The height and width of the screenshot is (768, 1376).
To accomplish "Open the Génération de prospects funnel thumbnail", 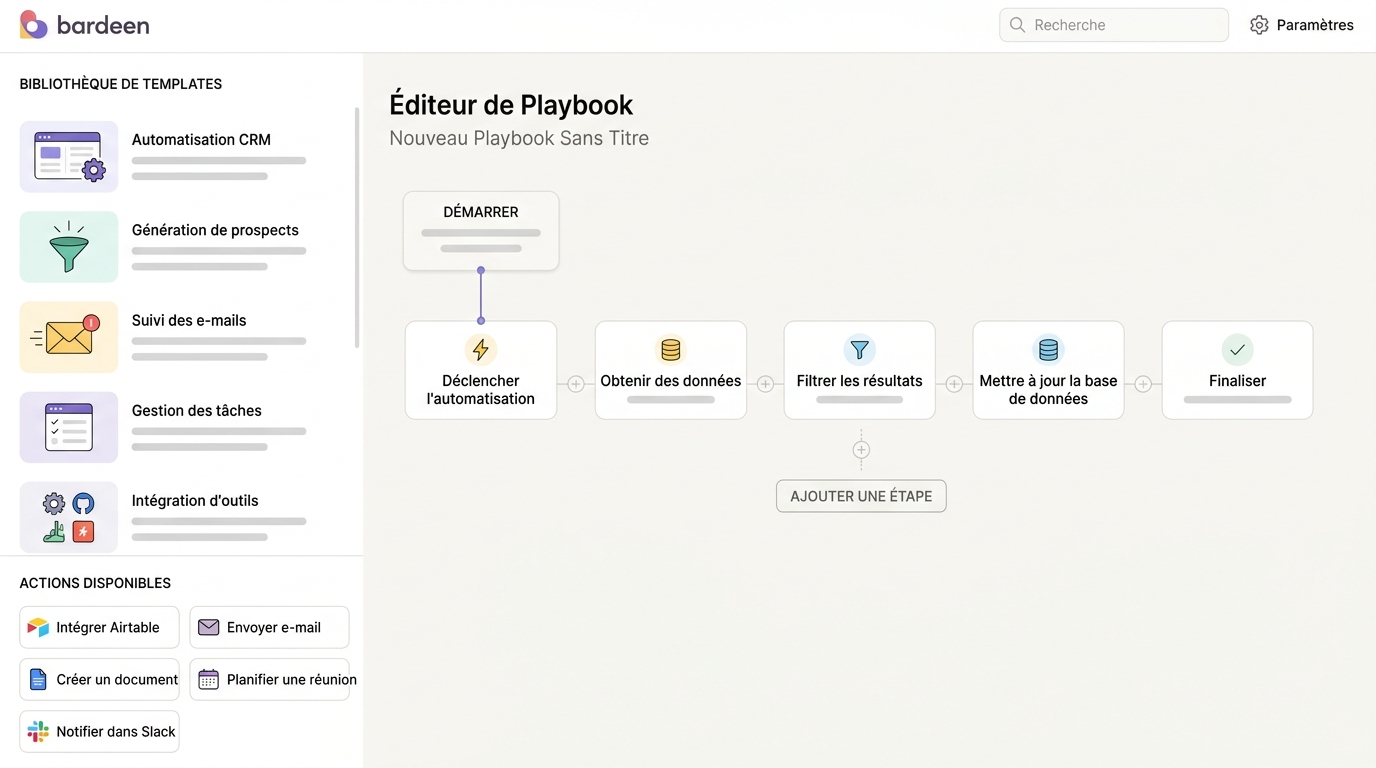I will tap(69, 247).
